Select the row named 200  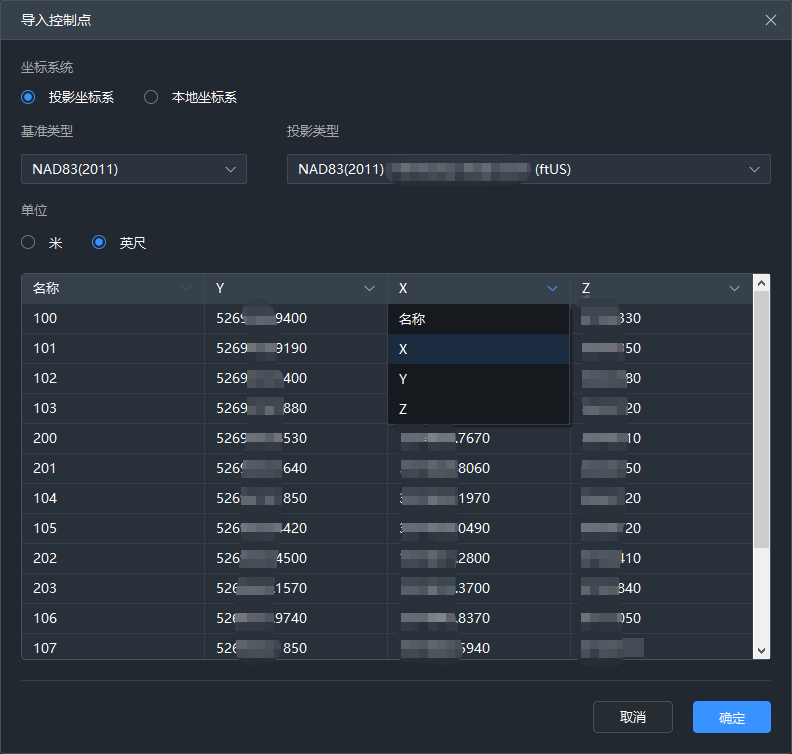coord(112,438)
